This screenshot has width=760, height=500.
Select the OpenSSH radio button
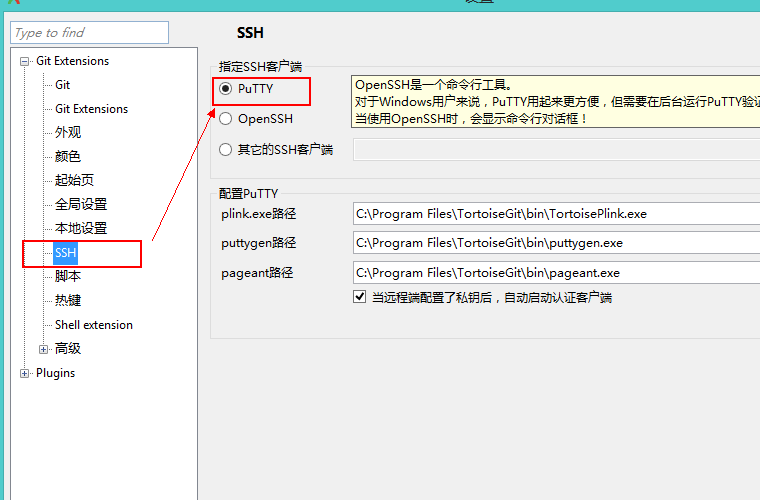click(x=226, y=119)
